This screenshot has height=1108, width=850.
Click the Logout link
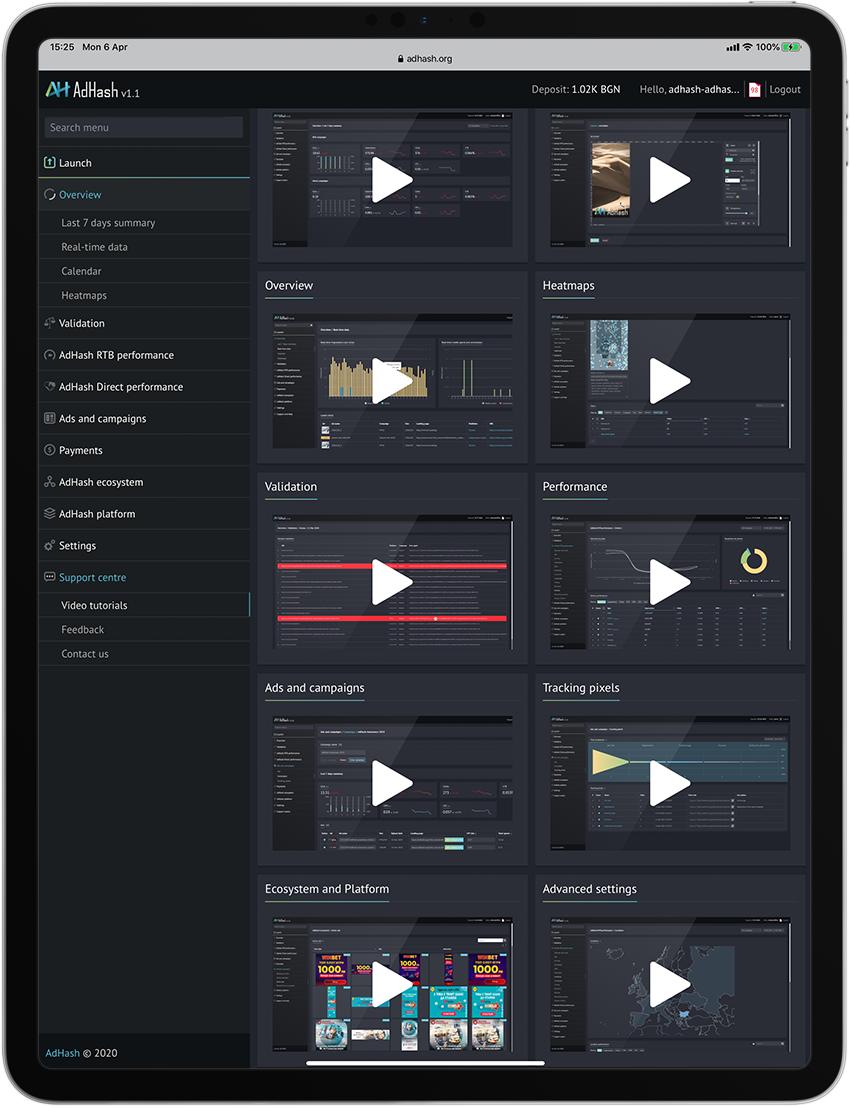(785, 90)
